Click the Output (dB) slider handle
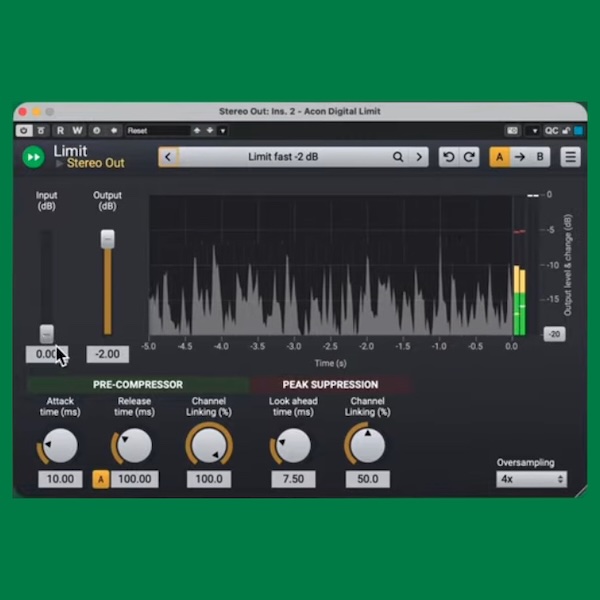The image size is (600, 600). coord(108,239)
